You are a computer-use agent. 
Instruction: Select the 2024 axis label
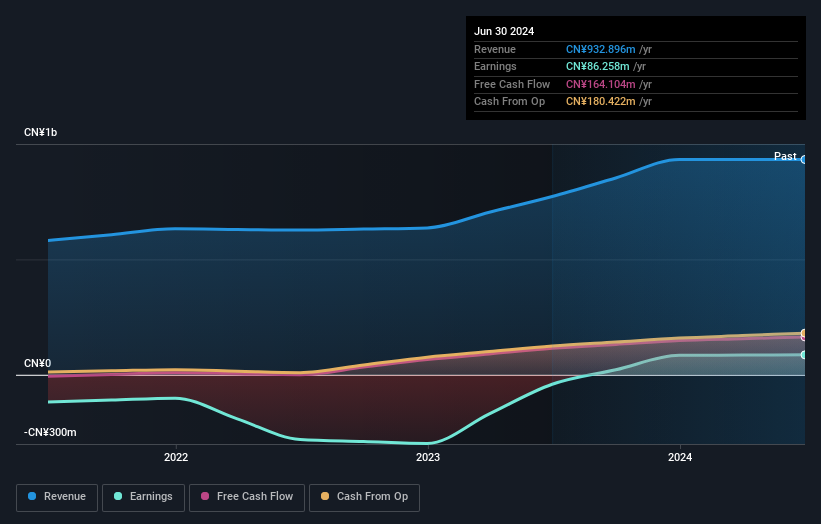(680, 457)
